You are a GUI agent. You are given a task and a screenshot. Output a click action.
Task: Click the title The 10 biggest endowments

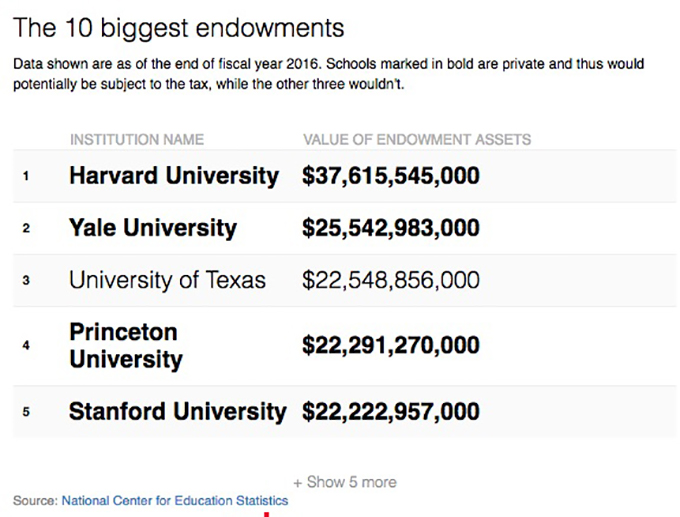coord(178,27)
